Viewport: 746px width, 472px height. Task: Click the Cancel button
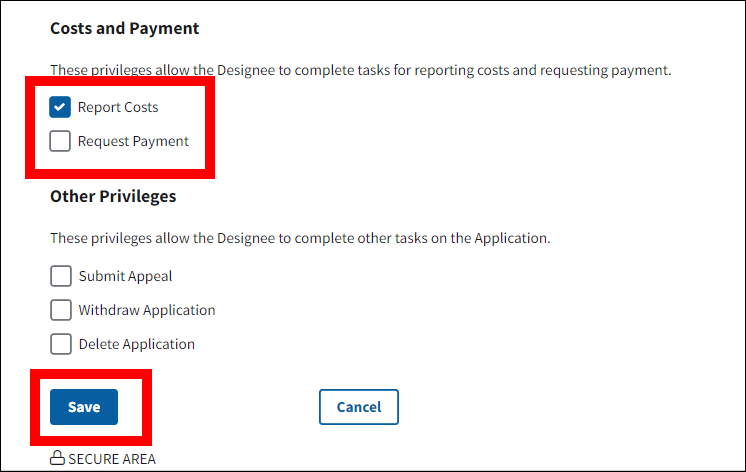point(358,407)
